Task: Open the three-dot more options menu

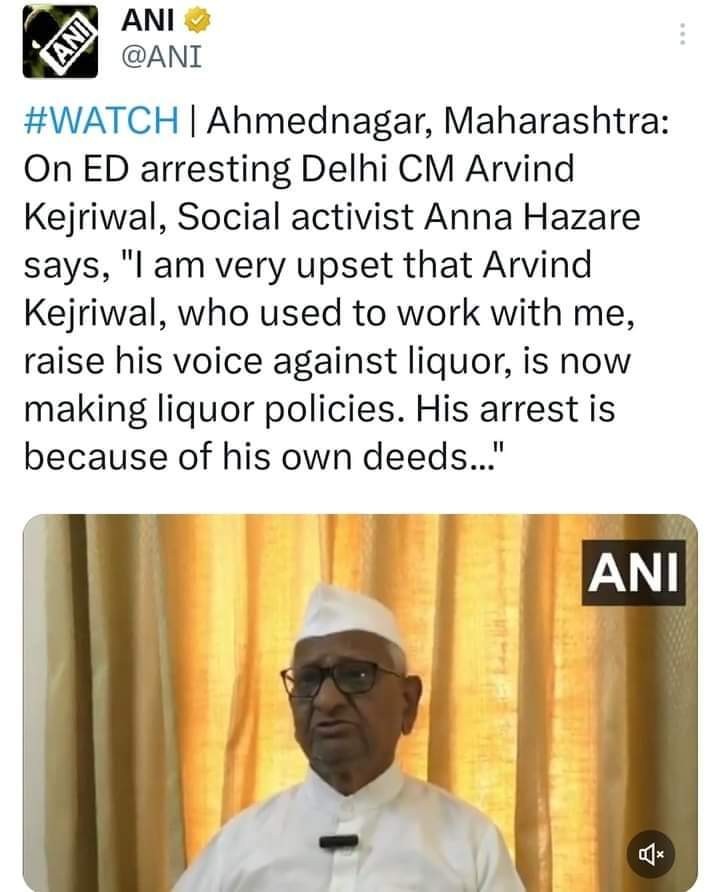Action: [x=683, y=34]
